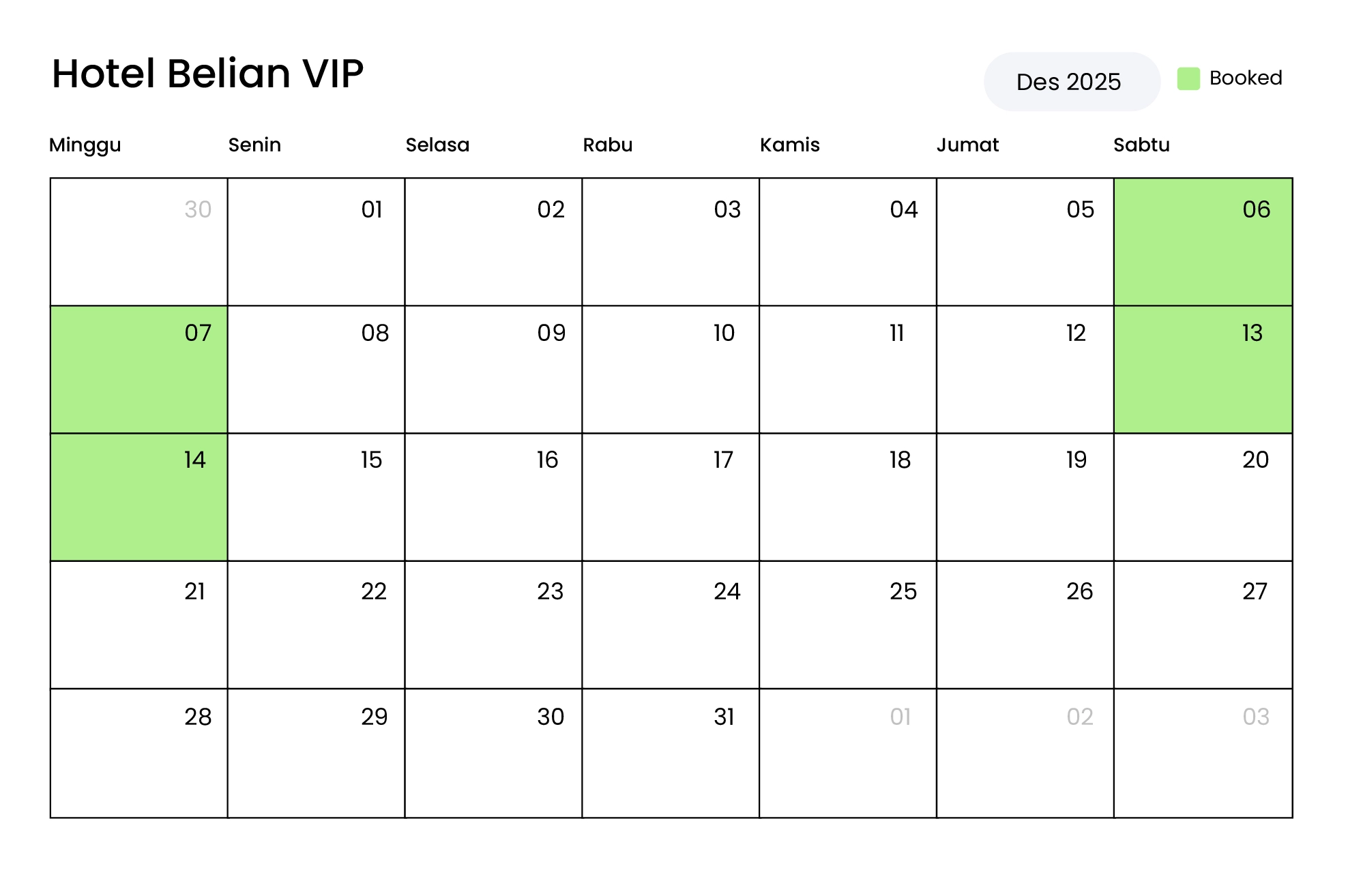Click the greyed-out 30 from previous month
This screenshot has height=896, width=1348.
[138, 241]
